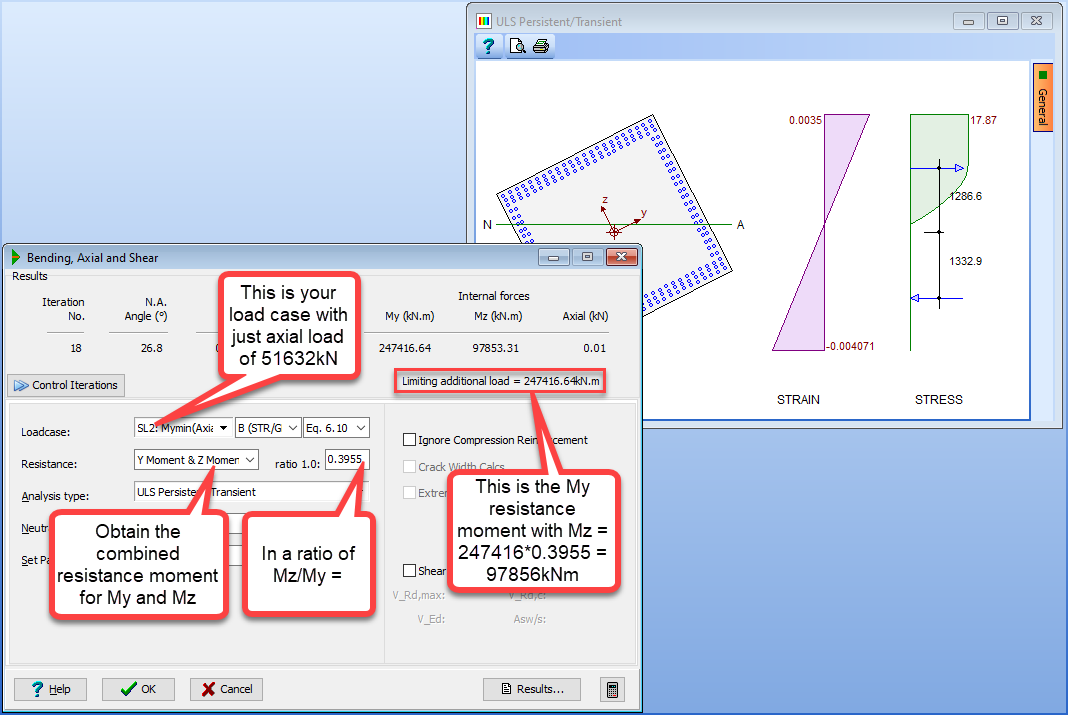Switch to the General panel tab
The height and width of the screenshot is (715, 1068).
[x=1043, y=101]
